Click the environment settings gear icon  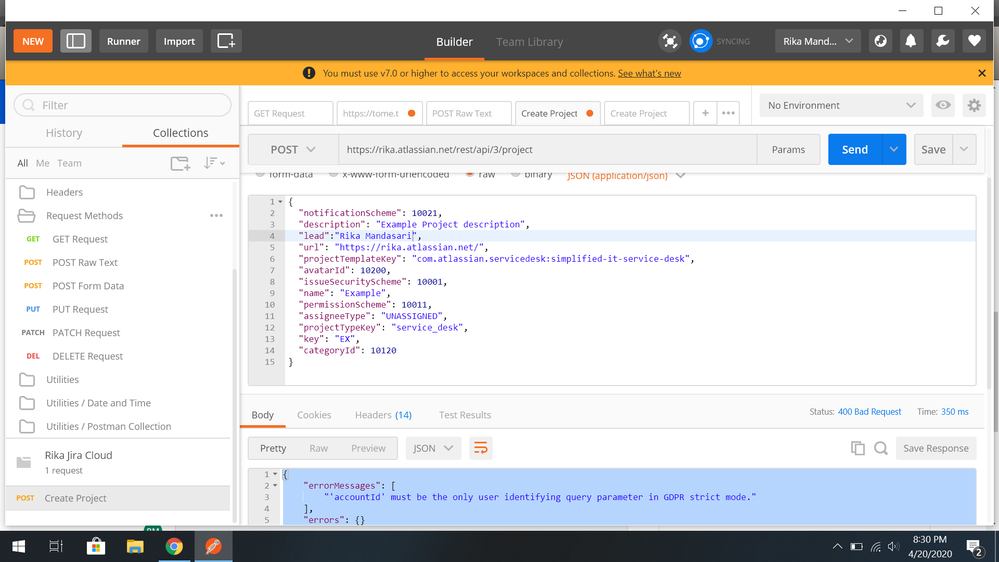973,105
